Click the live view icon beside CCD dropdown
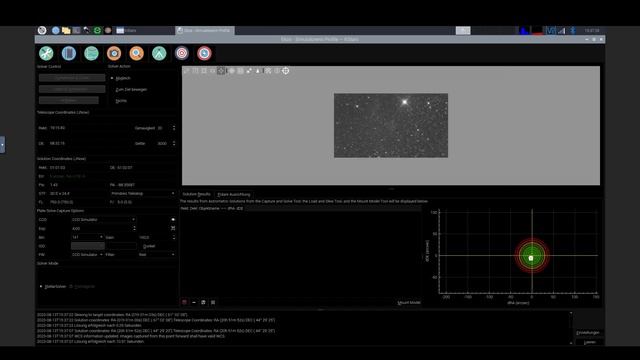Screen dimensions: 640x360 173,220
